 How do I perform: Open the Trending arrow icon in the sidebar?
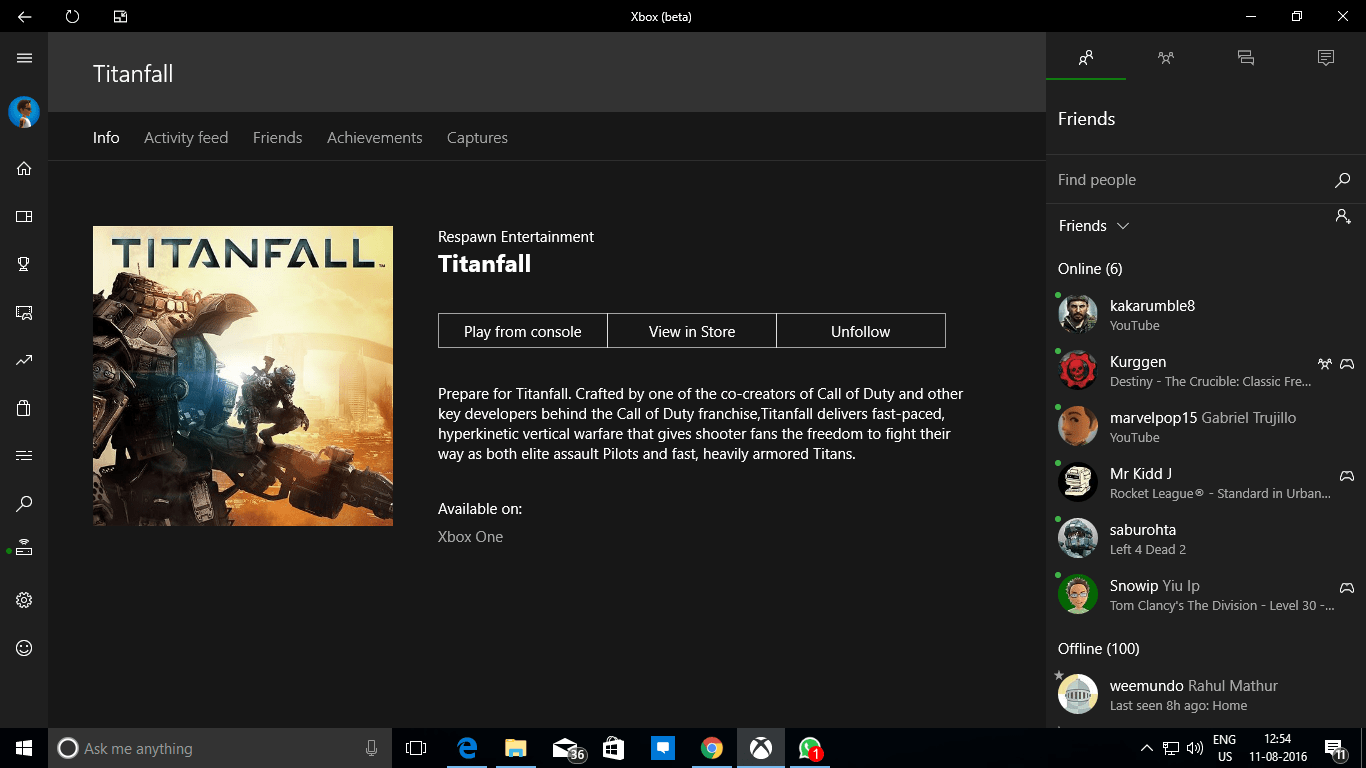pyautogui.click(x=24, y=360)
